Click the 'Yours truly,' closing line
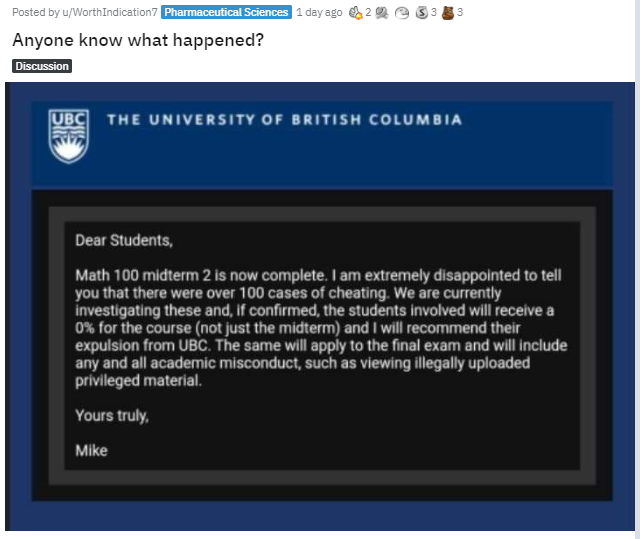This screenshot has width=640, height=539. tap(112, 416)
